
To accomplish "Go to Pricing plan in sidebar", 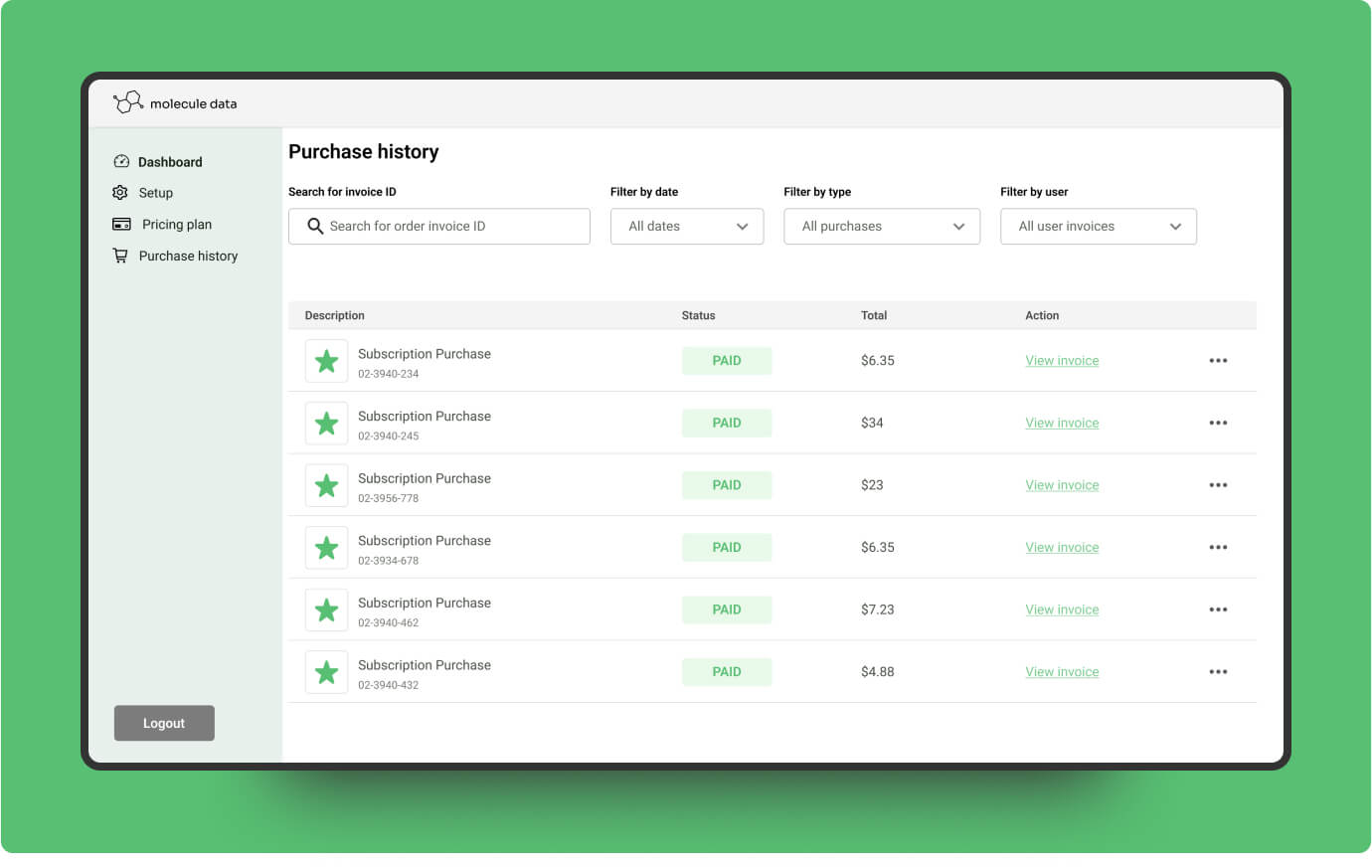I will [x=177, y=225].
